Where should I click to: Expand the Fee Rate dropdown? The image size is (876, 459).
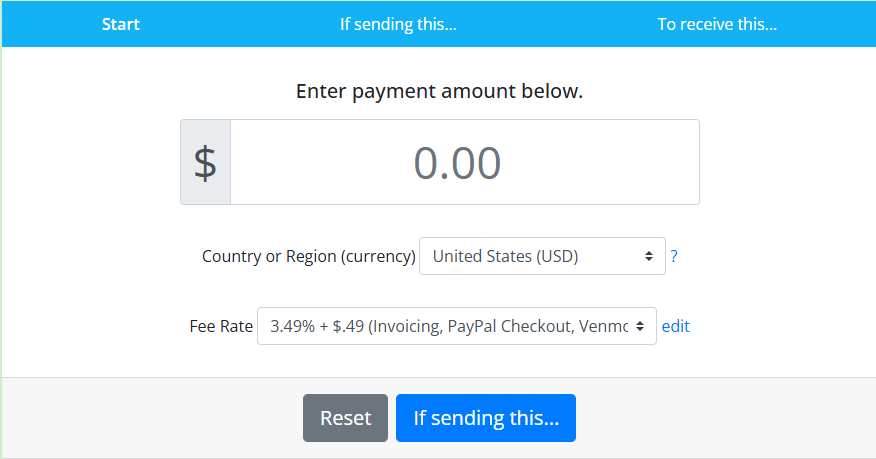pos(456,326)
